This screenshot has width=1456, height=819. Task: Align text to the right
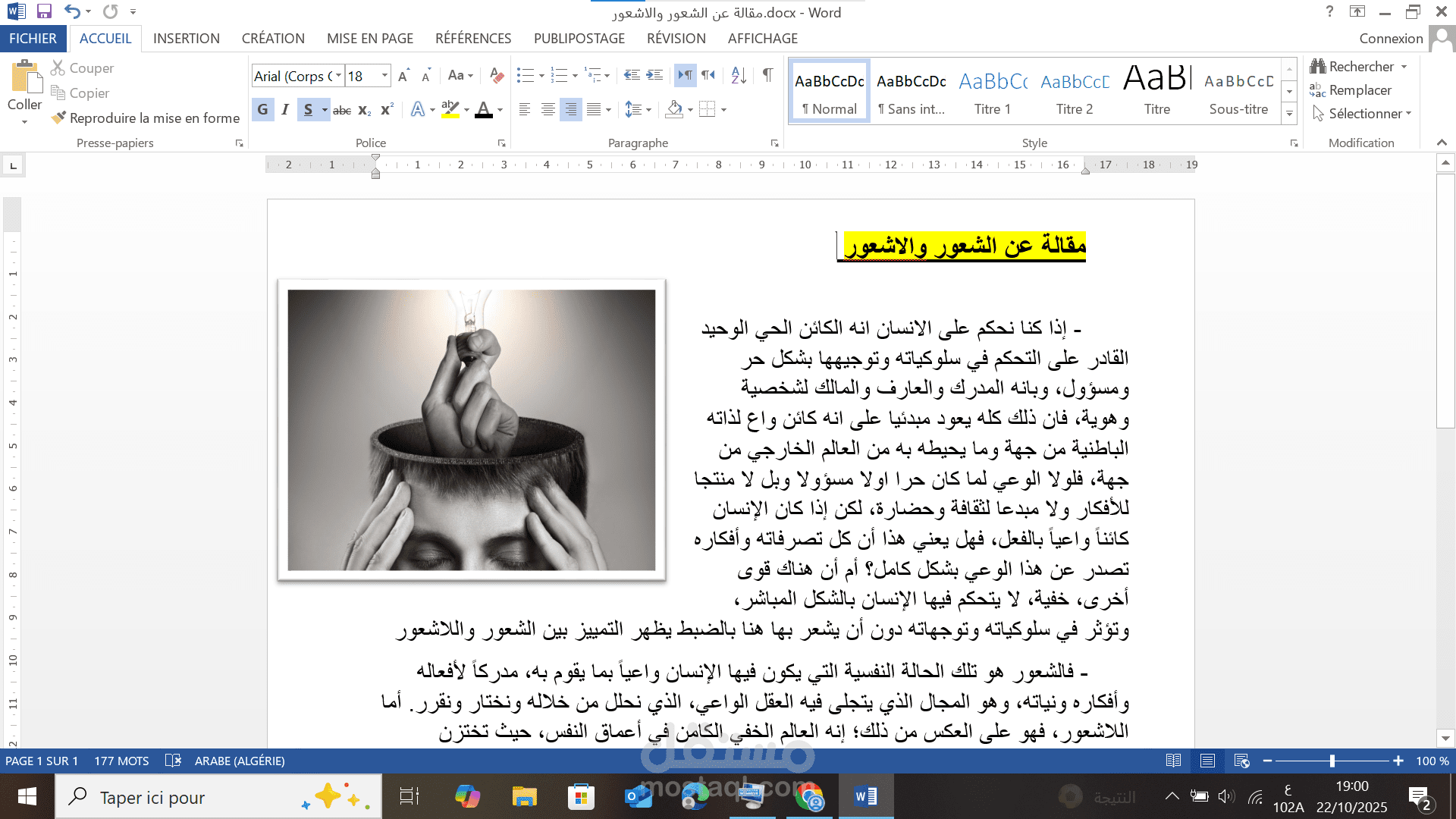coord(571,110)
